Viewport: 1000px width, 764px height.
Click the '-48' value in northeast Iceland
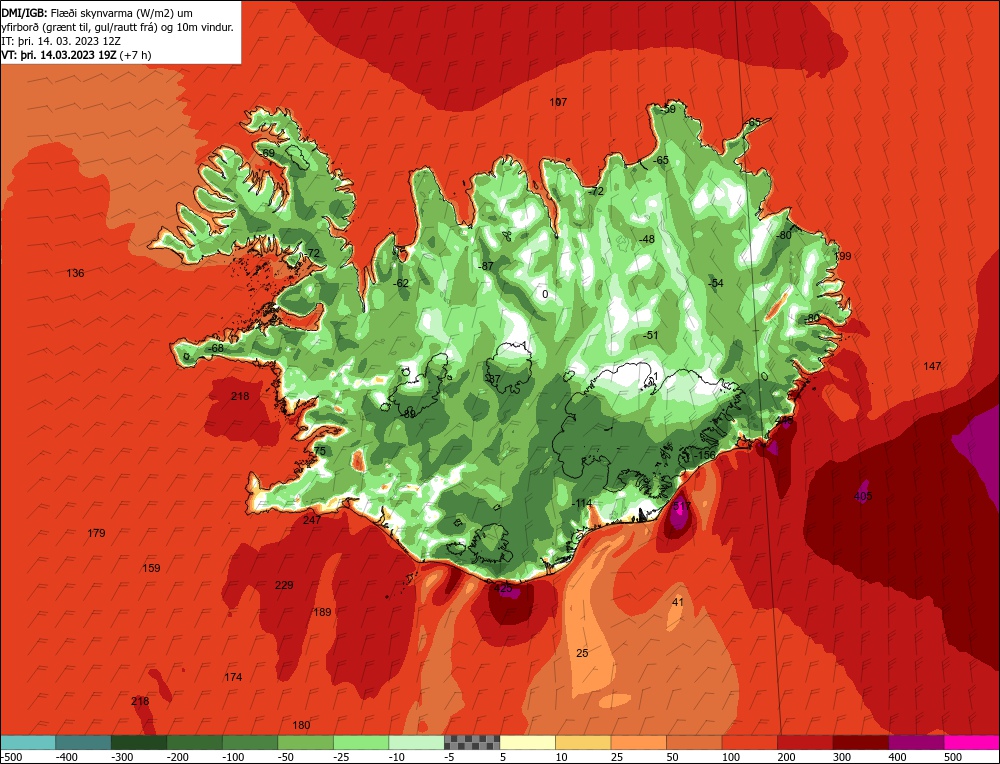647,239
